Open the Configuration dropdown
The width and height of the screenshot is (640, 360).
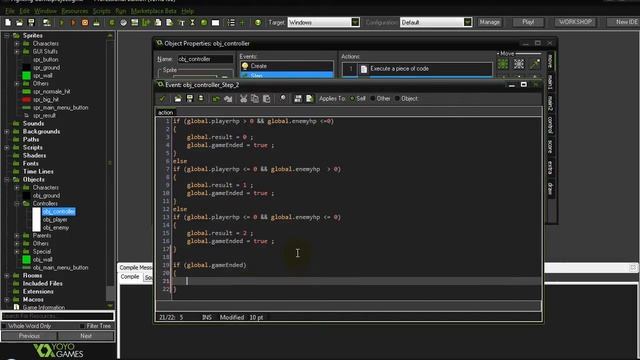point(467,22)
